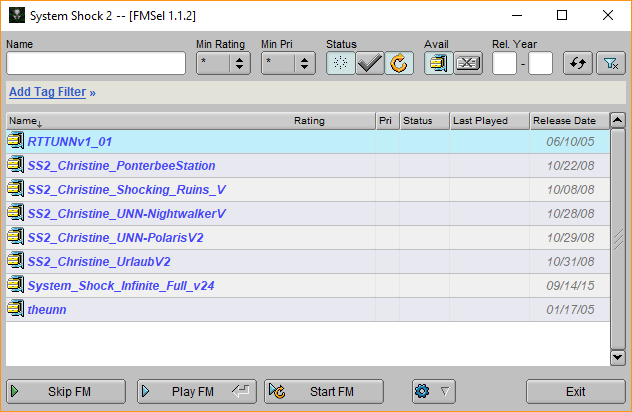Viewport: 632px width, 412px height.
Task: Click the Name filter text field
Action: [x=96, y=63]
